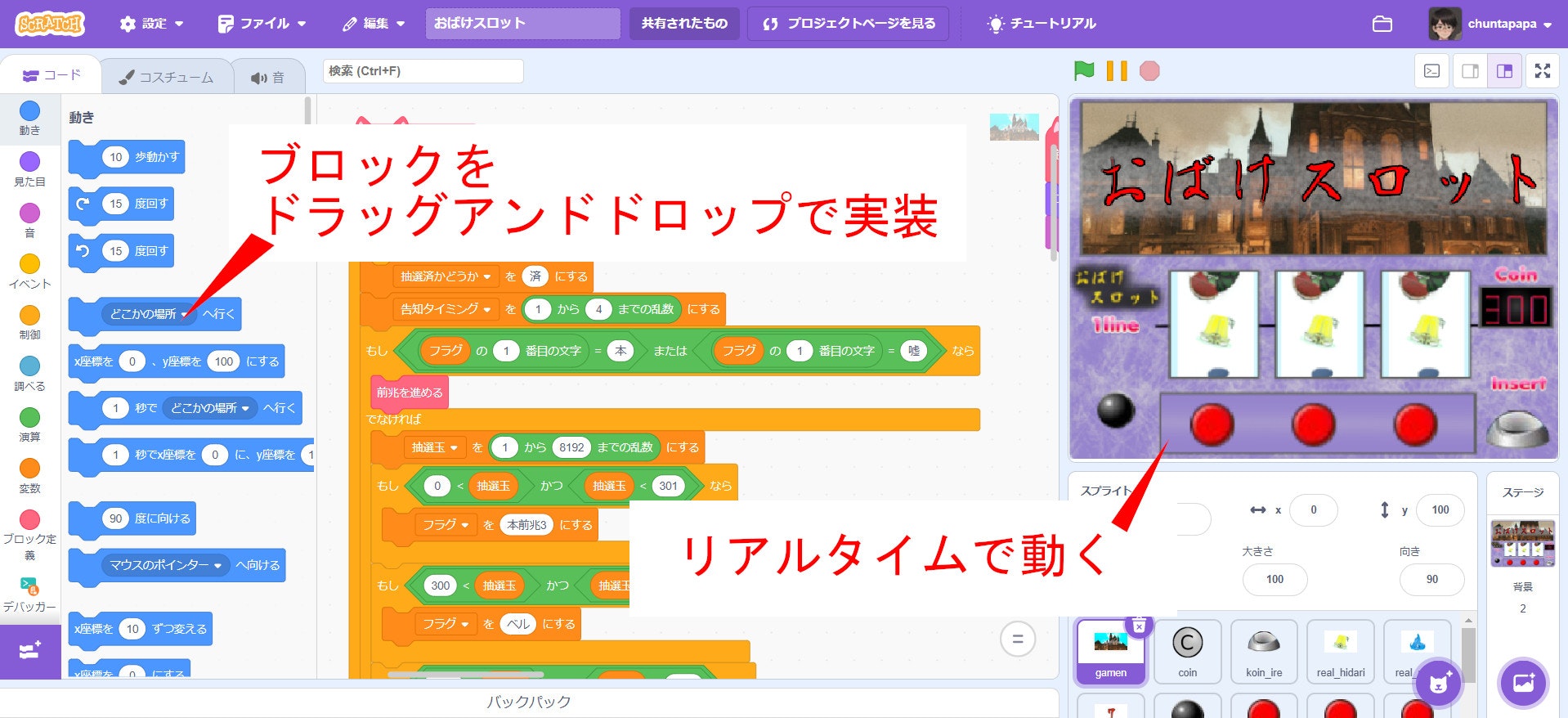Image resolution: width=1568 pixels, height=718 pixels.
Task: Select the 制御 block category
Action: point(29,322)
